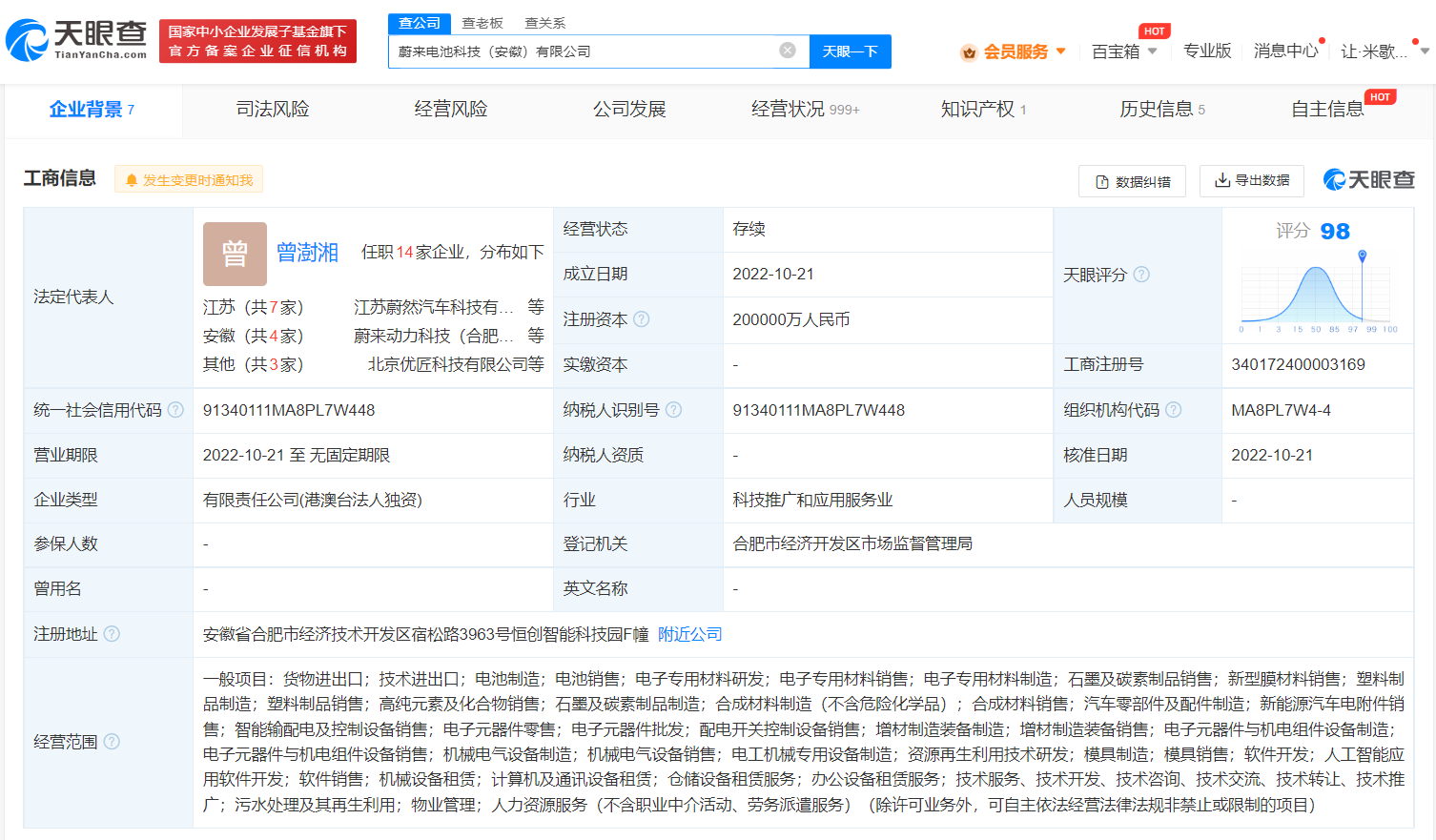Click the 天眼一下 search button
This screenshot has width=1436, height=840.
[850, 51]
